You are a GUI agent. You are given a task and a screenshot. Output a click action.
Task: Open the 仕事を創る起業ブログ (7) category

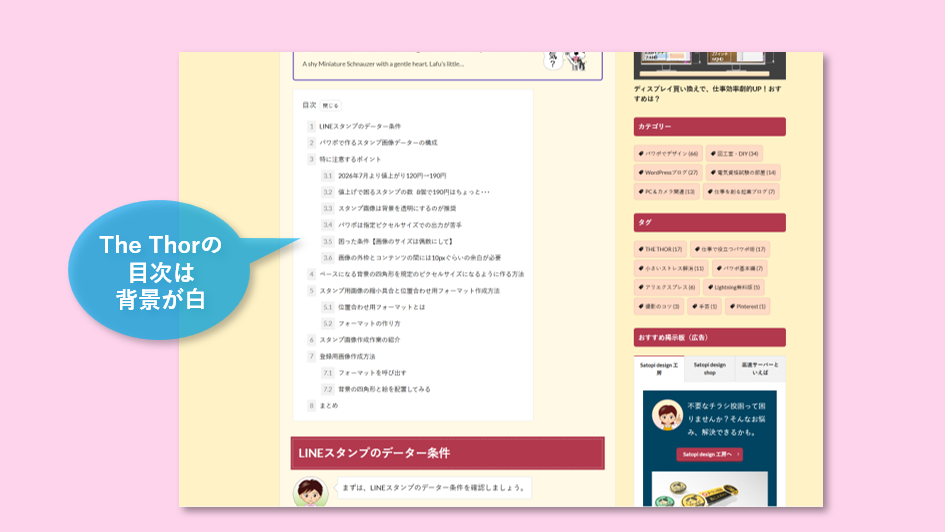click(x=741, y=192)
